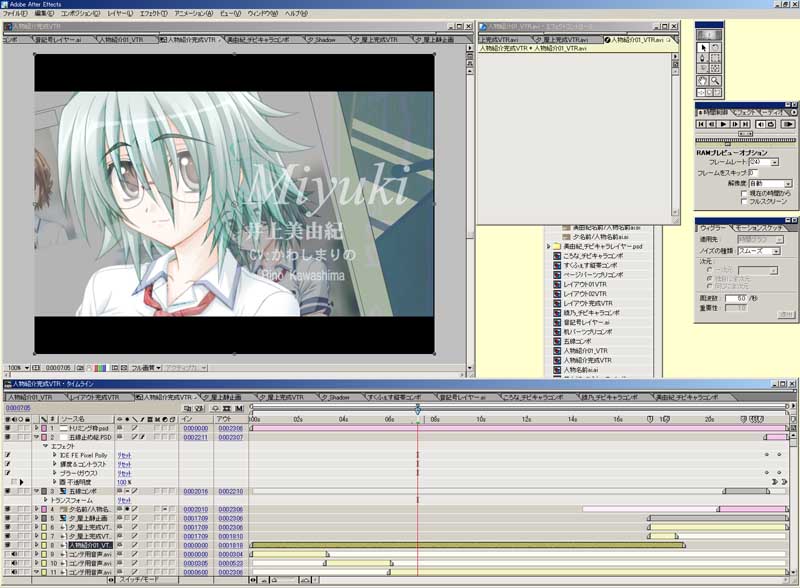The height and width of the screenshot is (588, 800).
Task: Collapse layer 2 五線止め絵 PSD
Action: click(x=36, y=437)
